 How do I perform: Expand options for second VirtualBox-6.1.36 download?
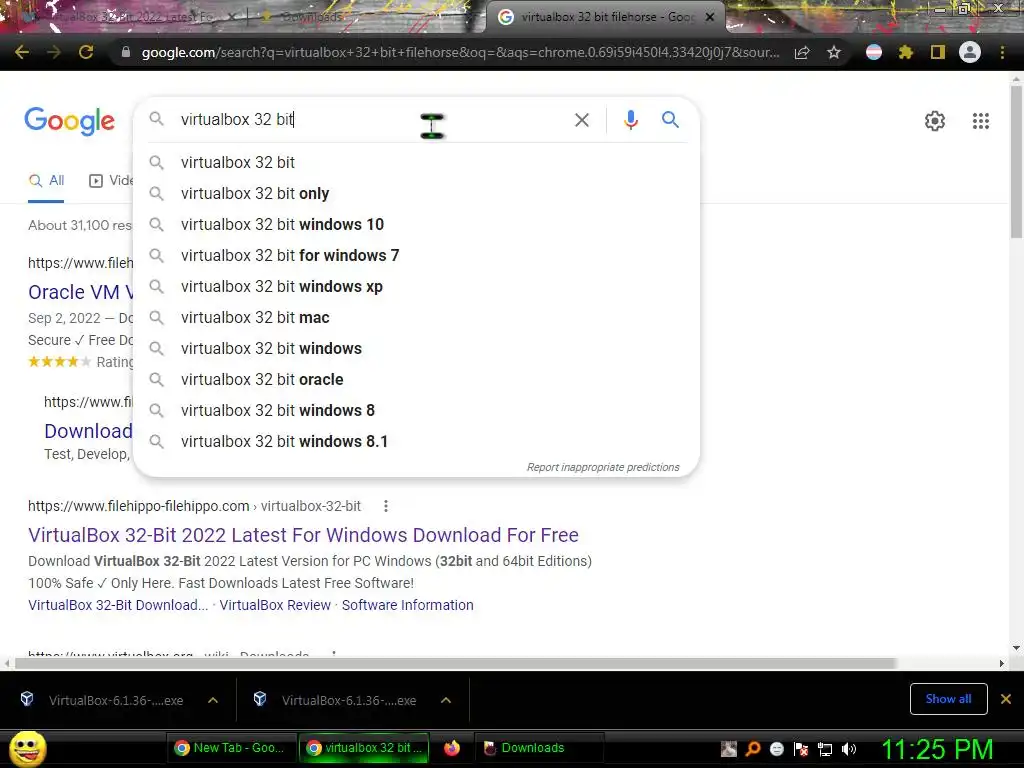[x=446, y=700]
